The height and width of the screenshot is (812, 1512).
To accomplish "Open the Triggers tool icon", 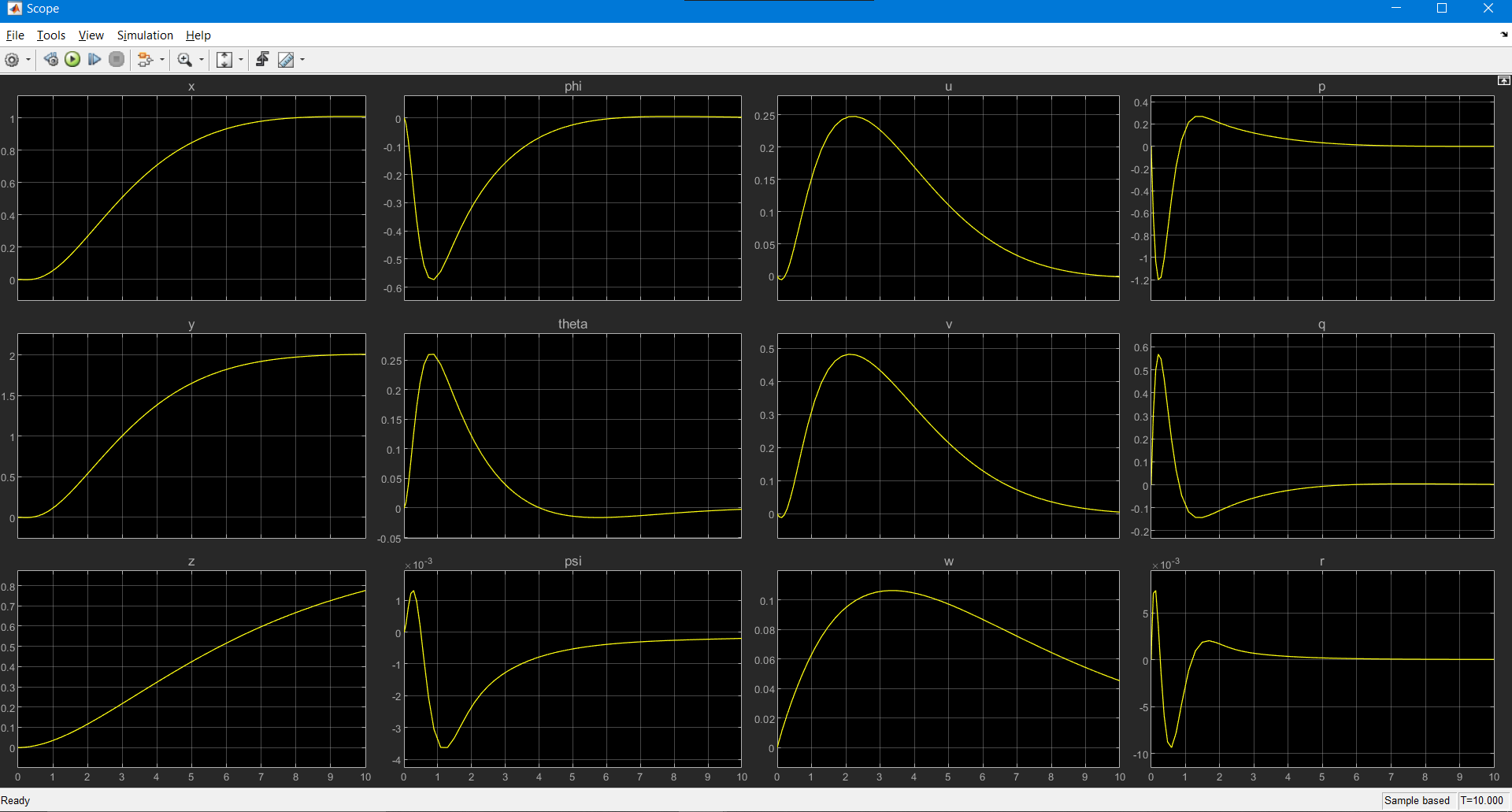I will click(x=262, y=60).
